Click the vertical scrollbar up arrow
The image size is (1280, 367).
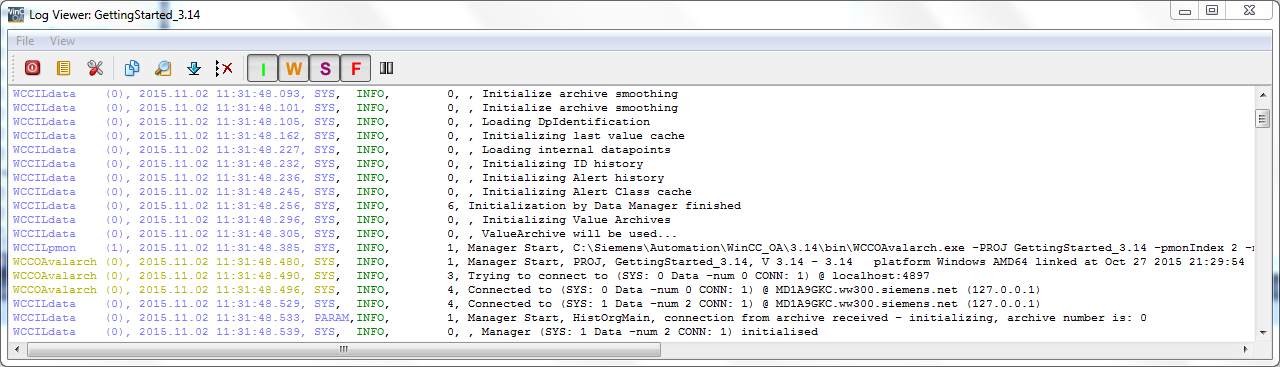[1262, 95]
